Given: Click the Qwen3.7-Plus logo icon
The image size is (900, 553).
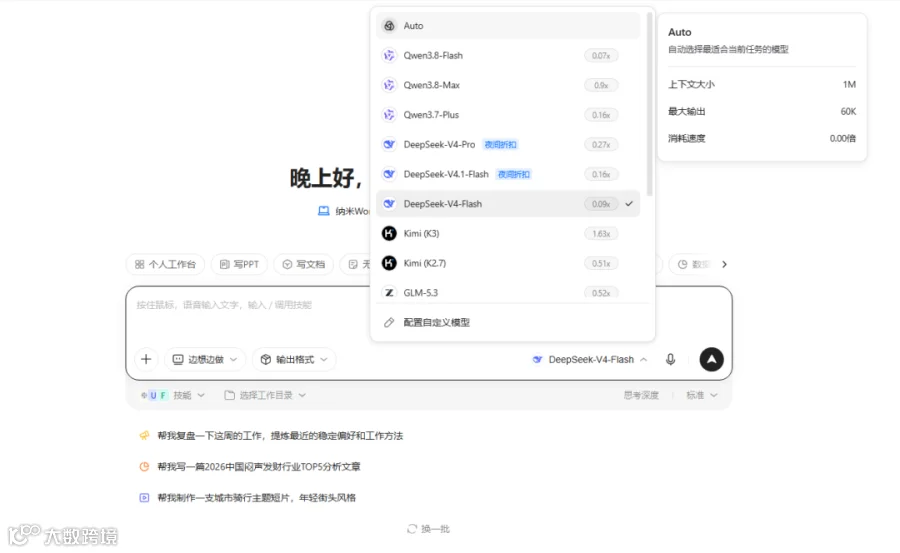Looking at the screenshot, I should coord(389,115).
